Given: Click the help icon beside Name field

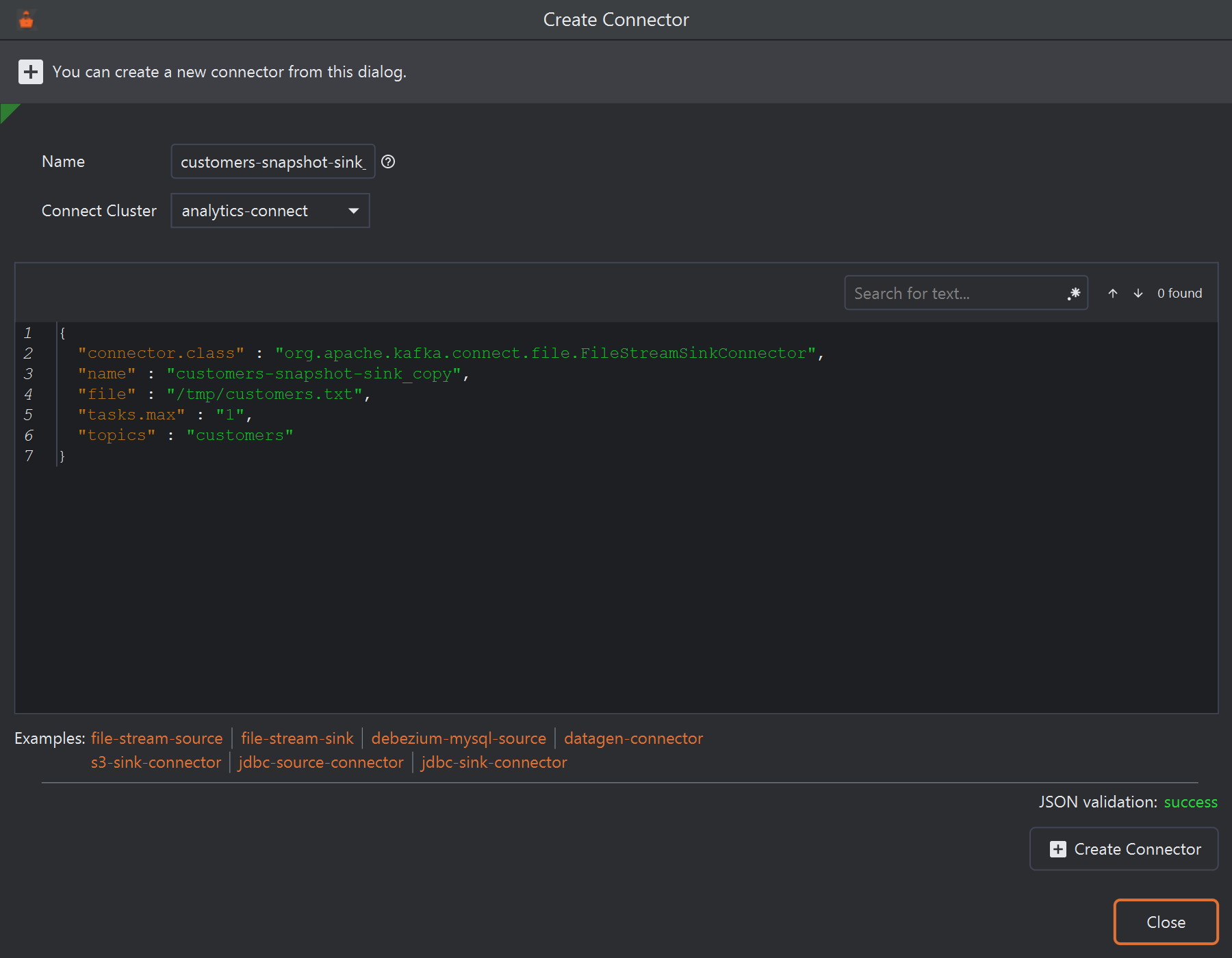Looking at the screenshot, I should tap(388, 161).
